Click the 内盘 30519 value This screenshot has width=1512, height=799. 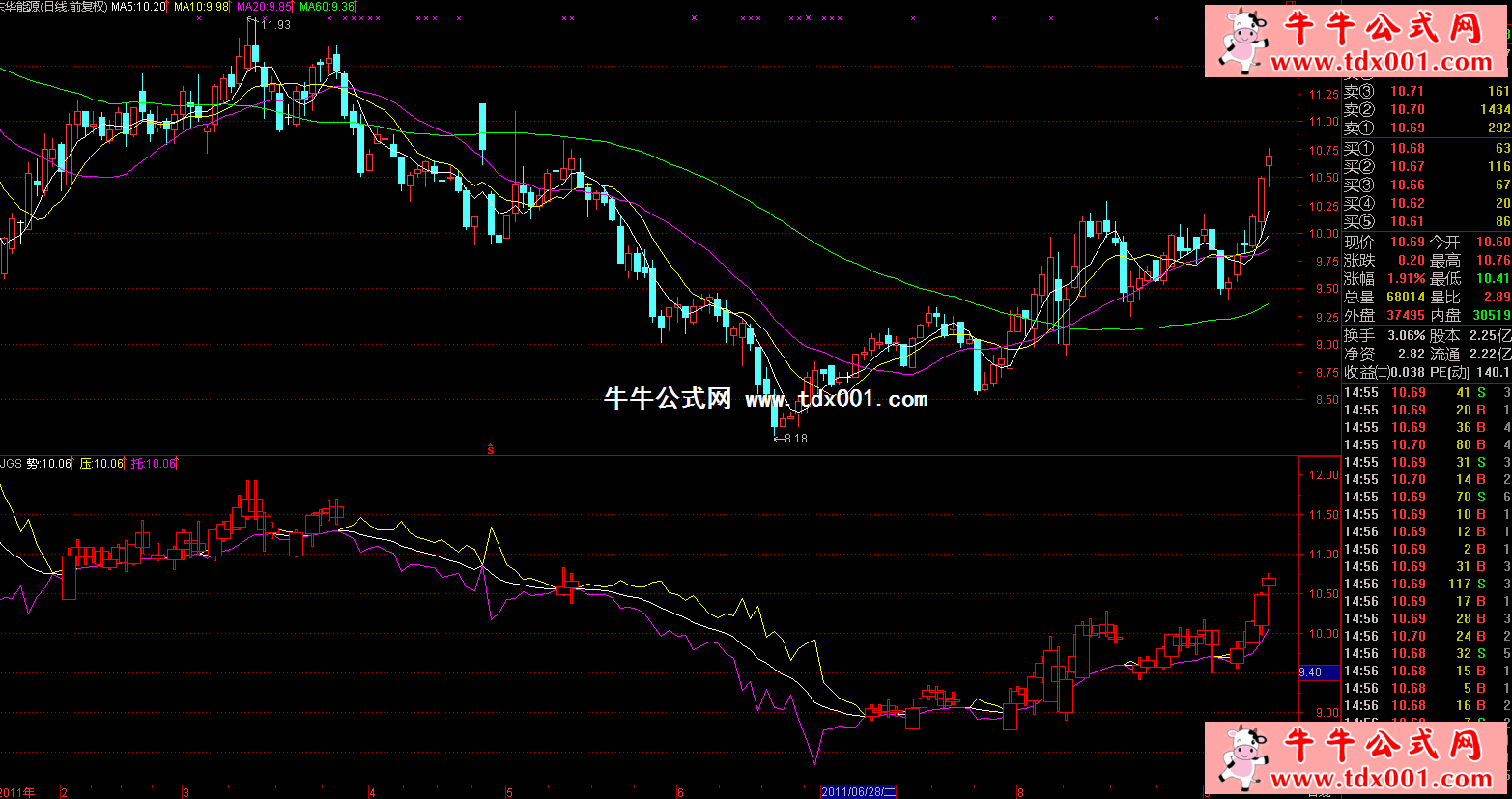pyautogui.click(x=1492, y=315)
